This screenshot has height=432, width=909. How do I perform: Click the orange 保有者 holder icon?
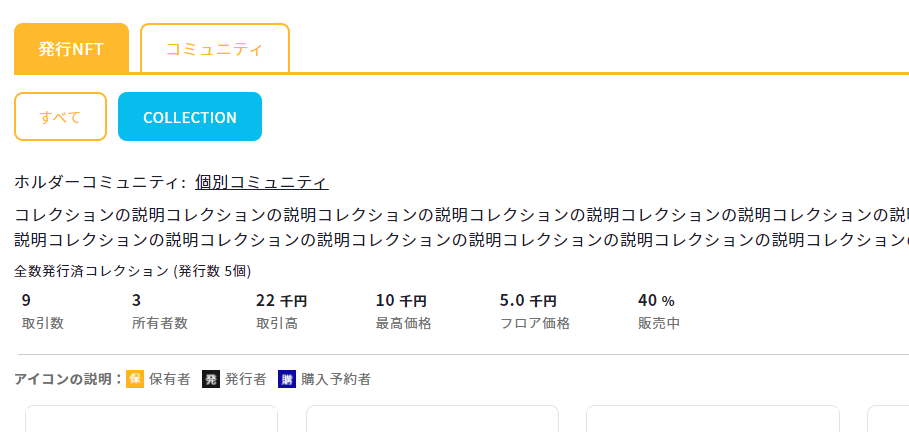coord(134,379)
